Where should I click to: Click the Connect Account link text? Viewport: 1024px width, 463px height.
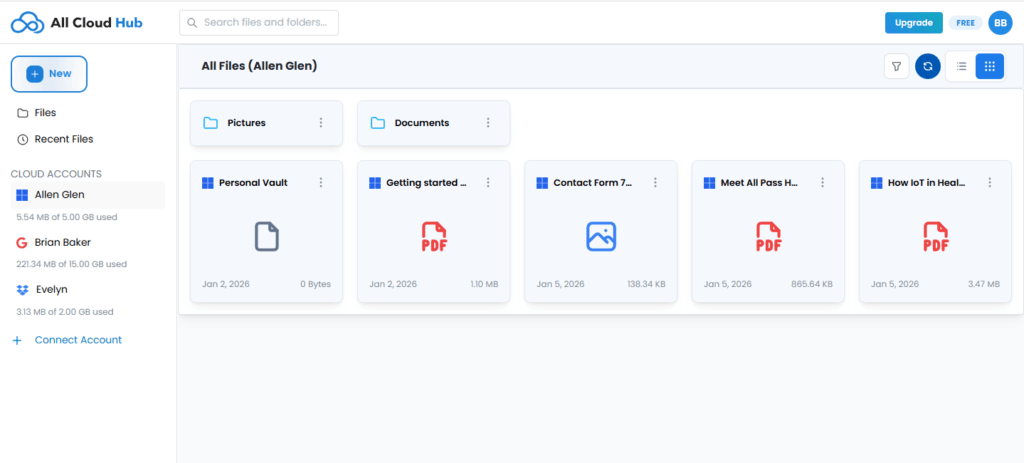78,340
